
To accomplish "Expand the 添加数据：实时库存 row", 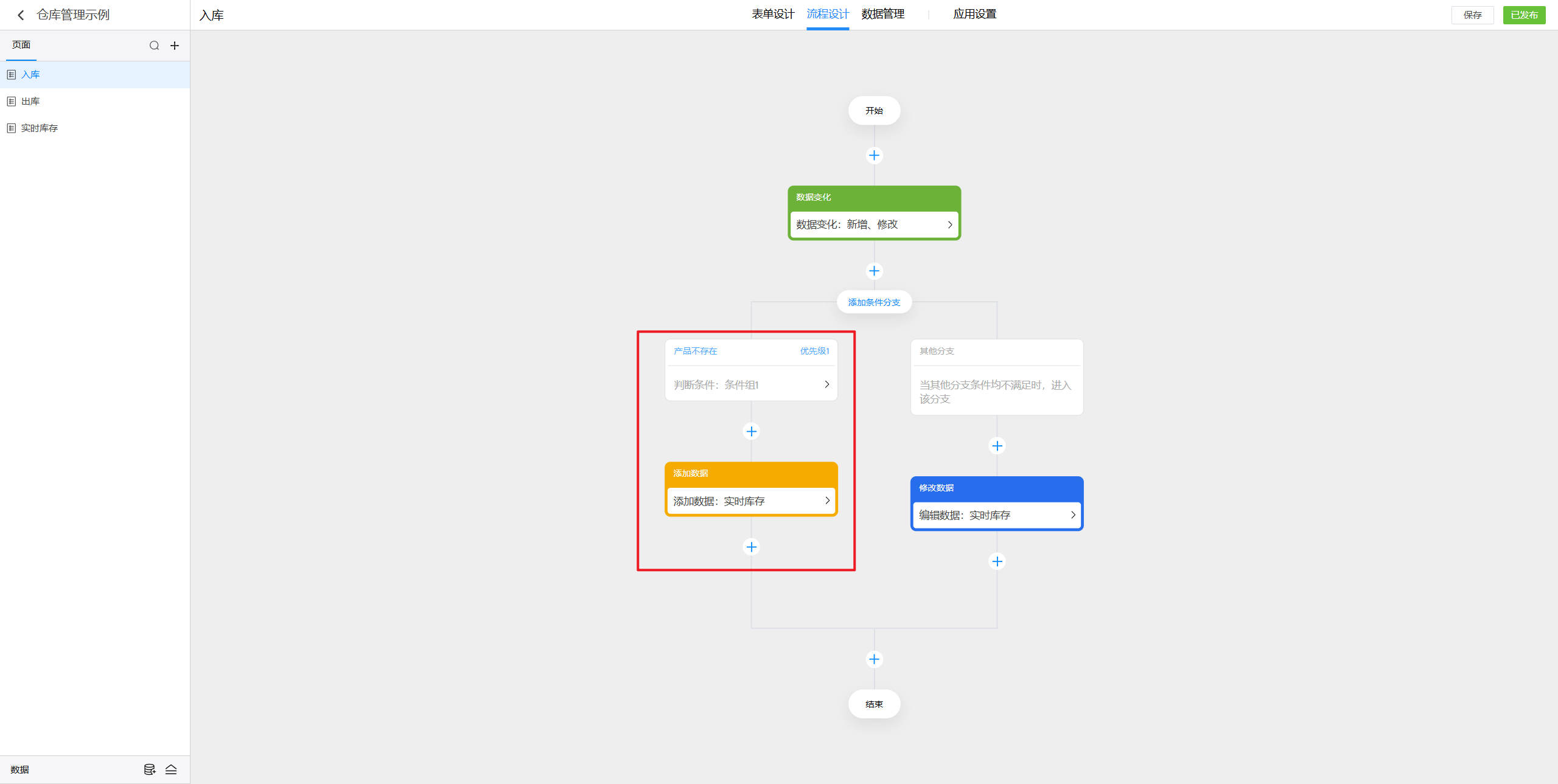I will click(826, 501).
